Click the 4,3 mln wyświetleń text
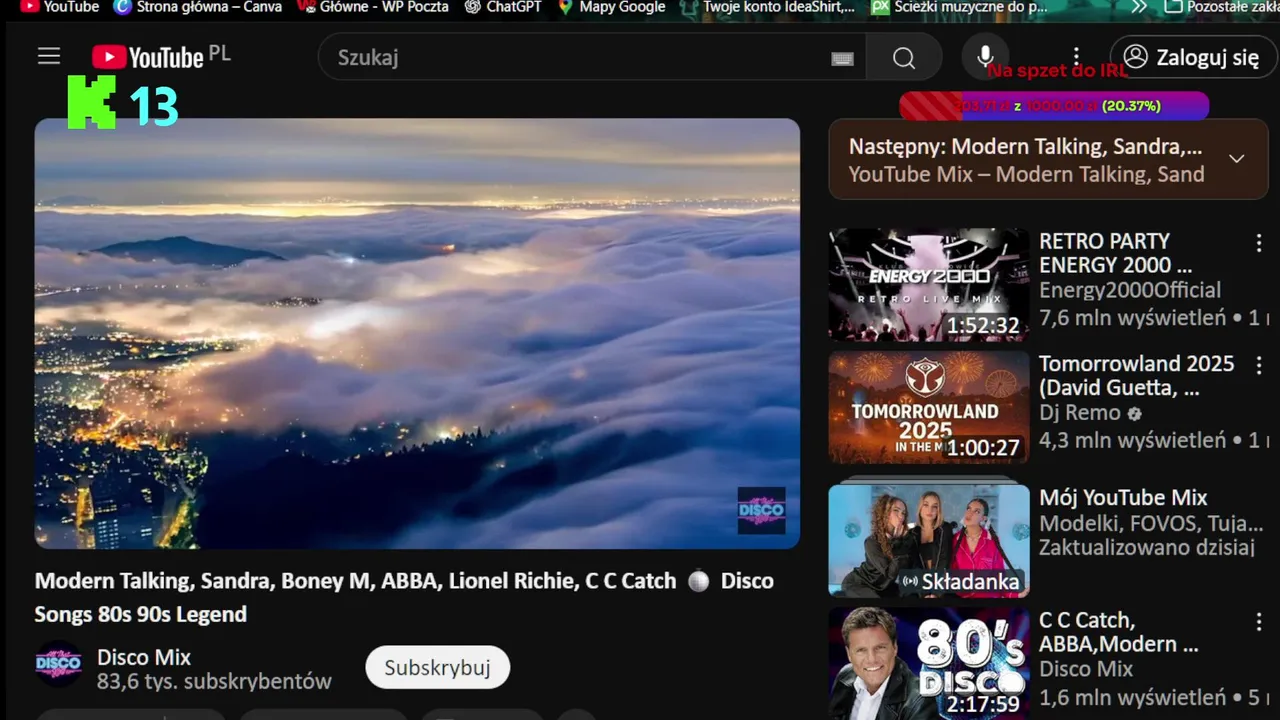This screenshot has width=1280, height=720. pos(1132,440)
